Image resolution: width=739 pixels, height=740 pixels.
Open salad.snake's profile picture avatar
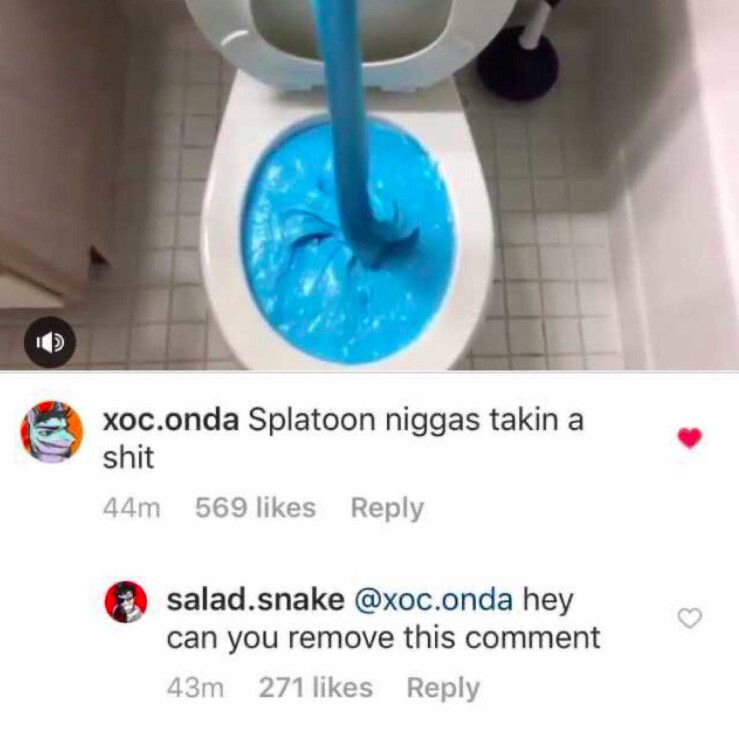click(126, 602)
